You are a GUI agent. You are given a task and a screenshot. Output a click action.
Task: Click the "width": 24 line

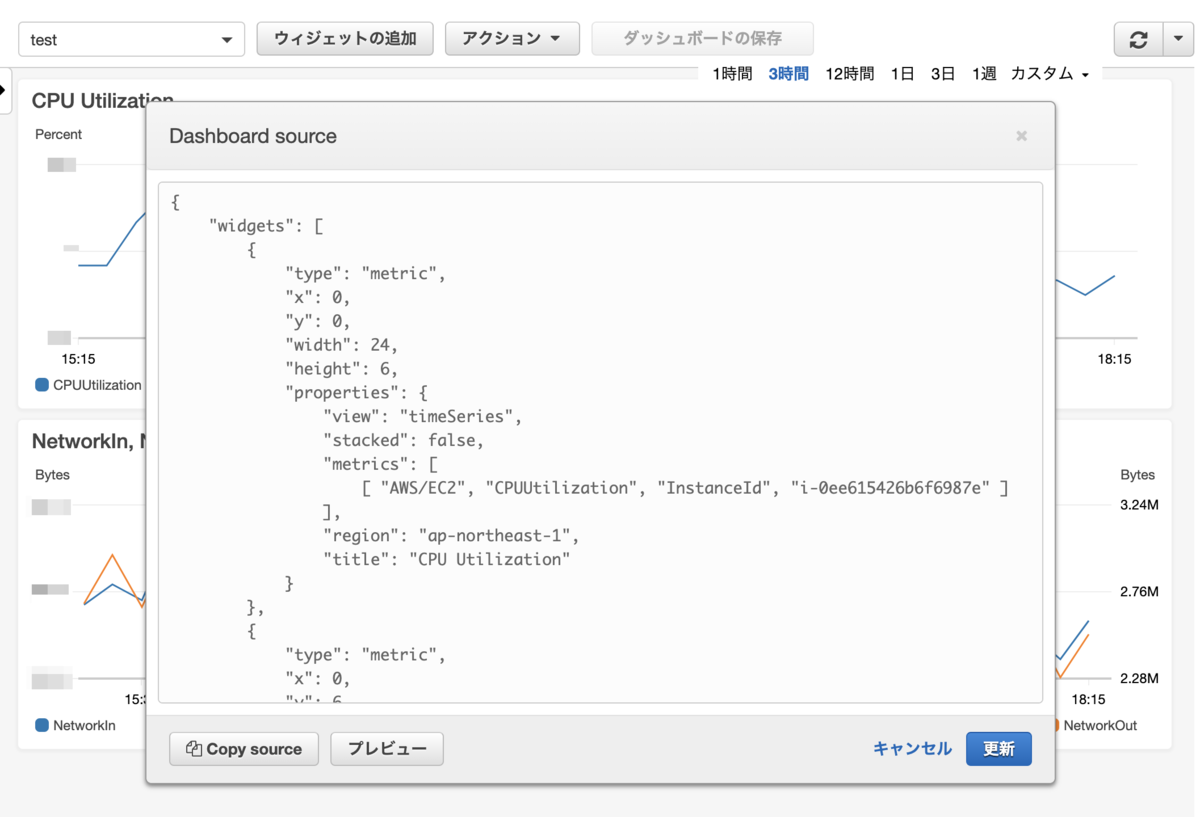pos(341,345)
